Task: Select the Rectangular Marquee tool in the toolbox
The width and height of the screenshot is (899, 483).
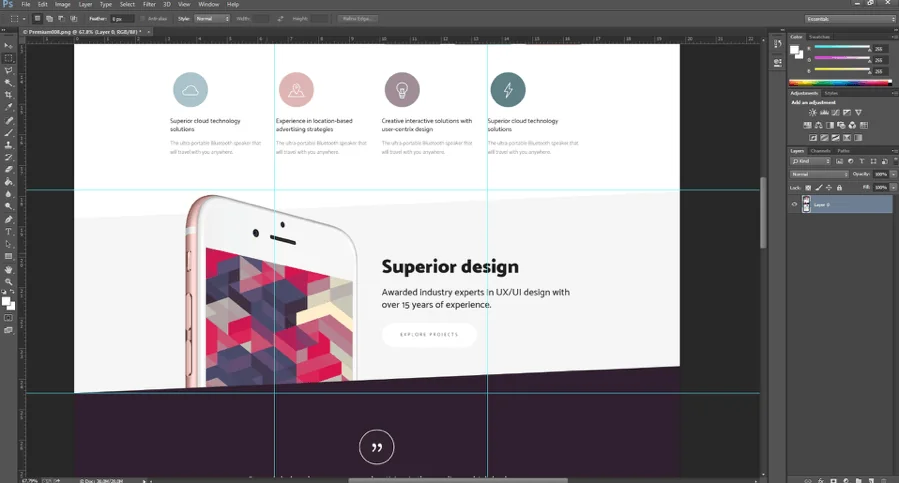Action: [x=9, y=58]
